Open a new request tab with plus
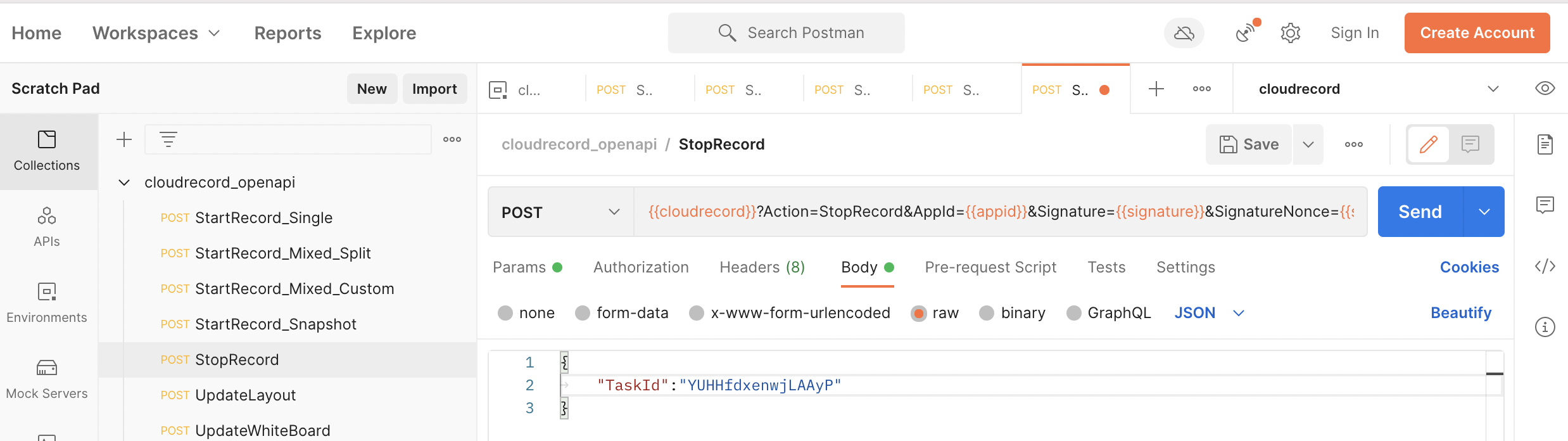 tap(1156, 89)
